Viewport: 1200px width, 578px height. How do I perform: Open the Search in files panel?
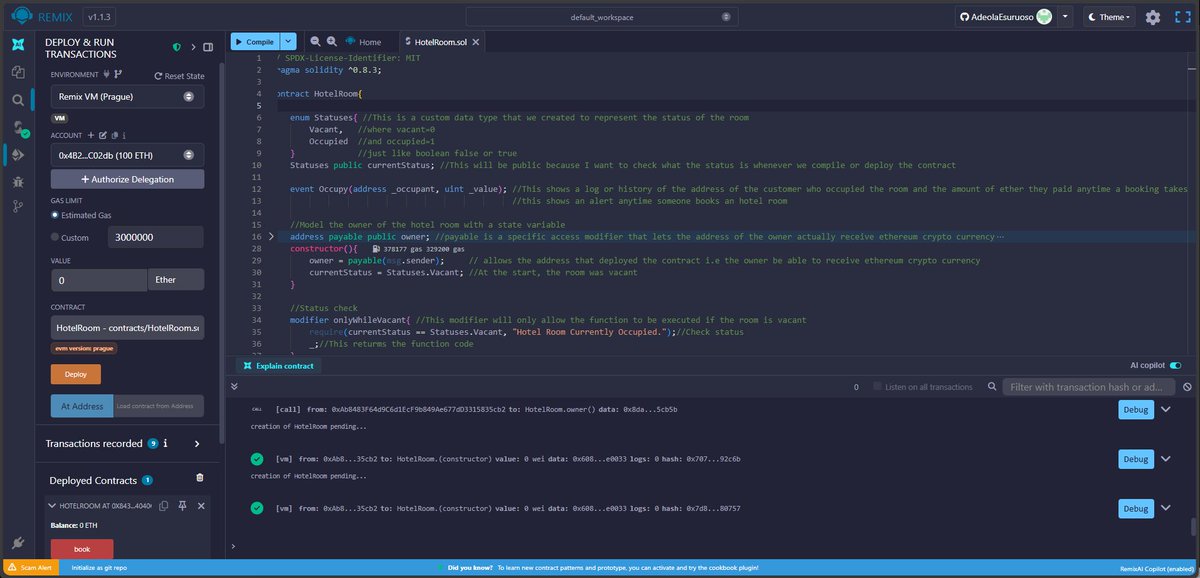pyautogui.click(x=17, y=100)
